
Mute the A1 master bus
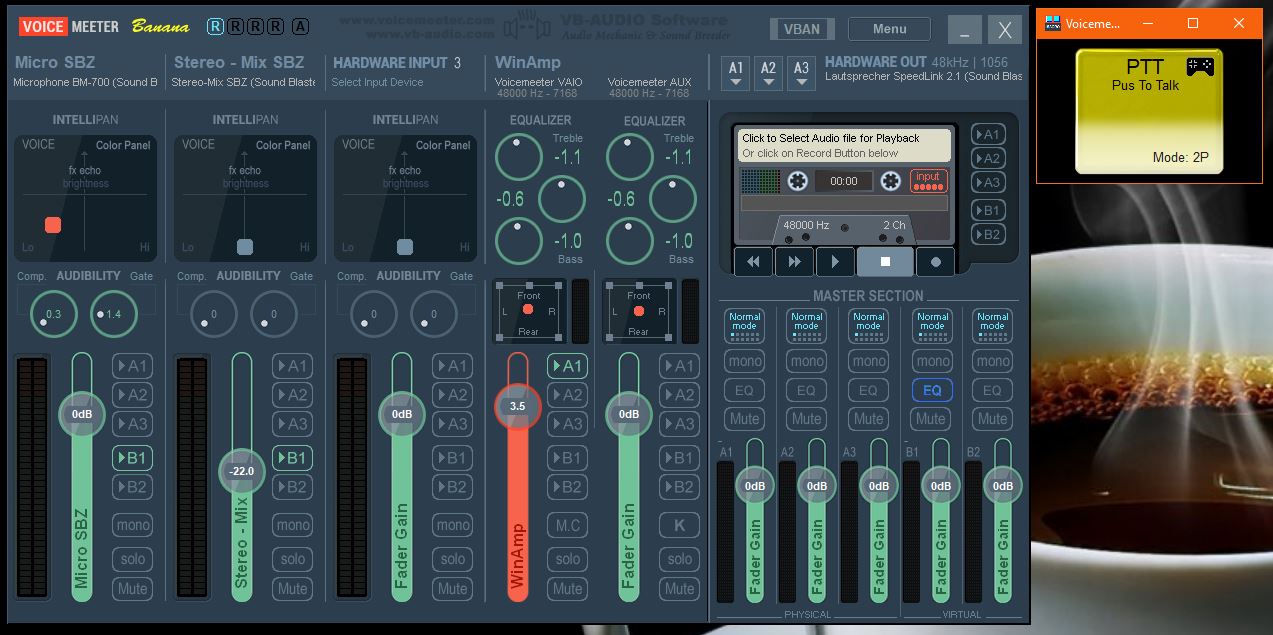744,419
